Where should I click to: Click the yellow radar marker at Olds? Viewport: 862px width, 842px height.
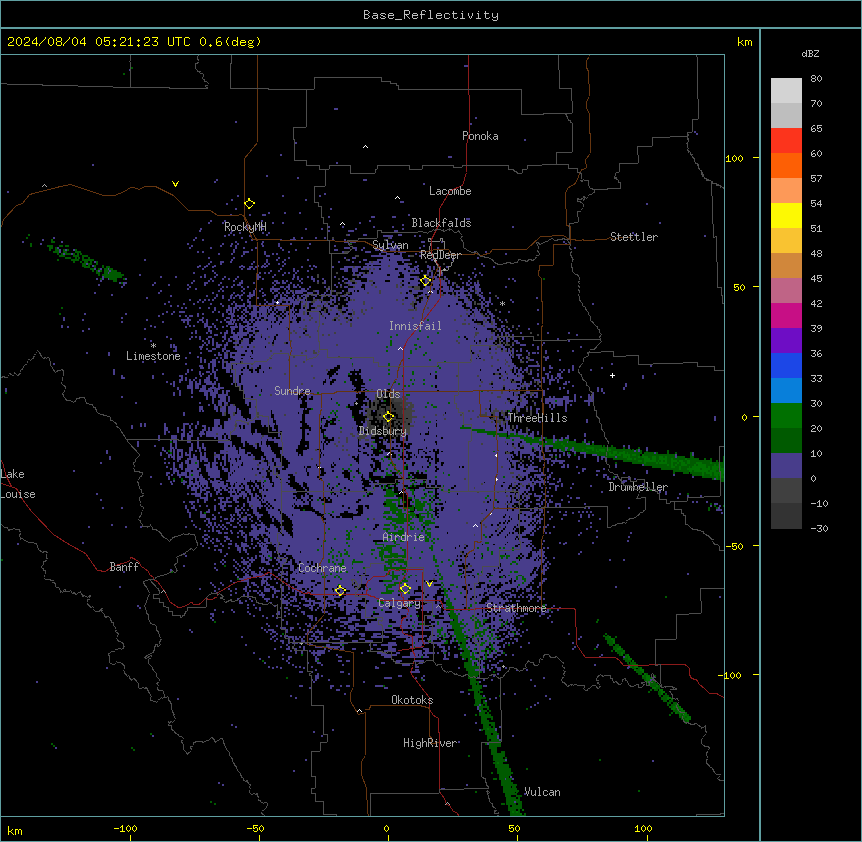tap(389, 417)
